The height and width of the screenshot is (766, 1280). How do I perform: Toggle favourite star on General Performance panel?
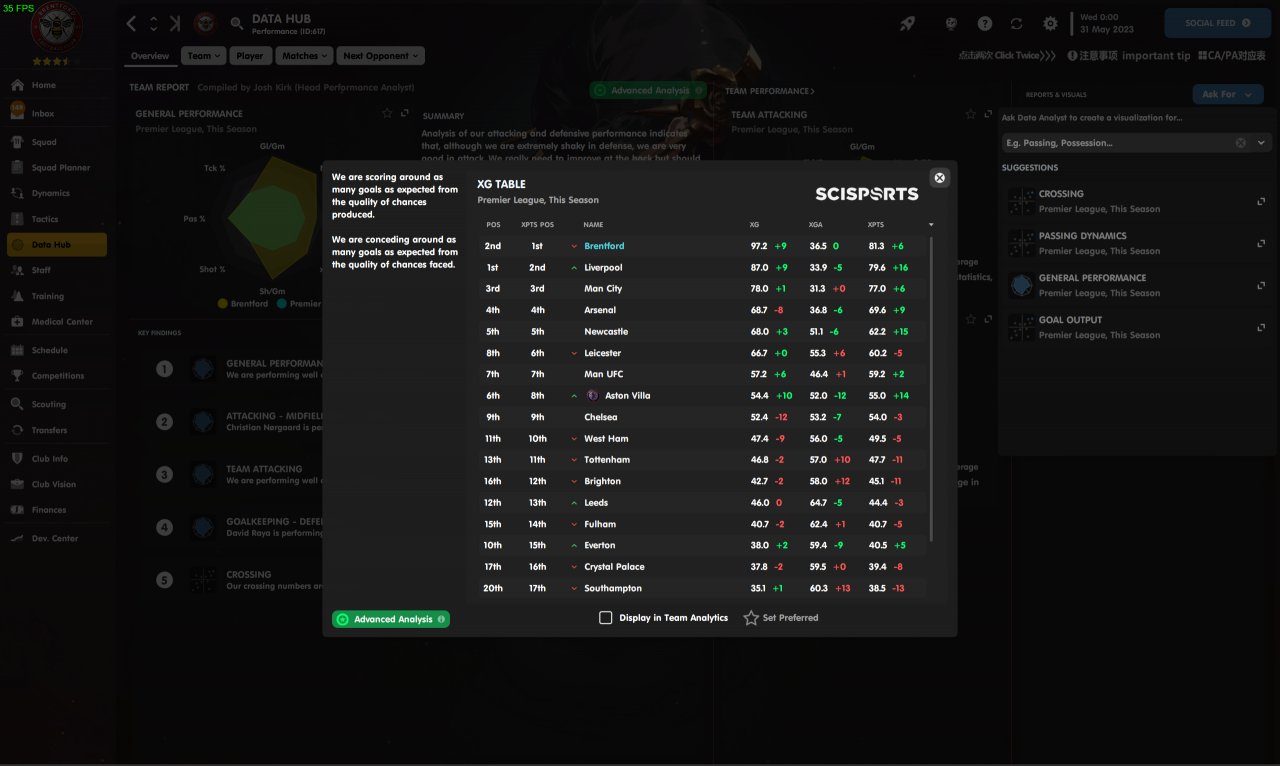[x=387, y=114]
